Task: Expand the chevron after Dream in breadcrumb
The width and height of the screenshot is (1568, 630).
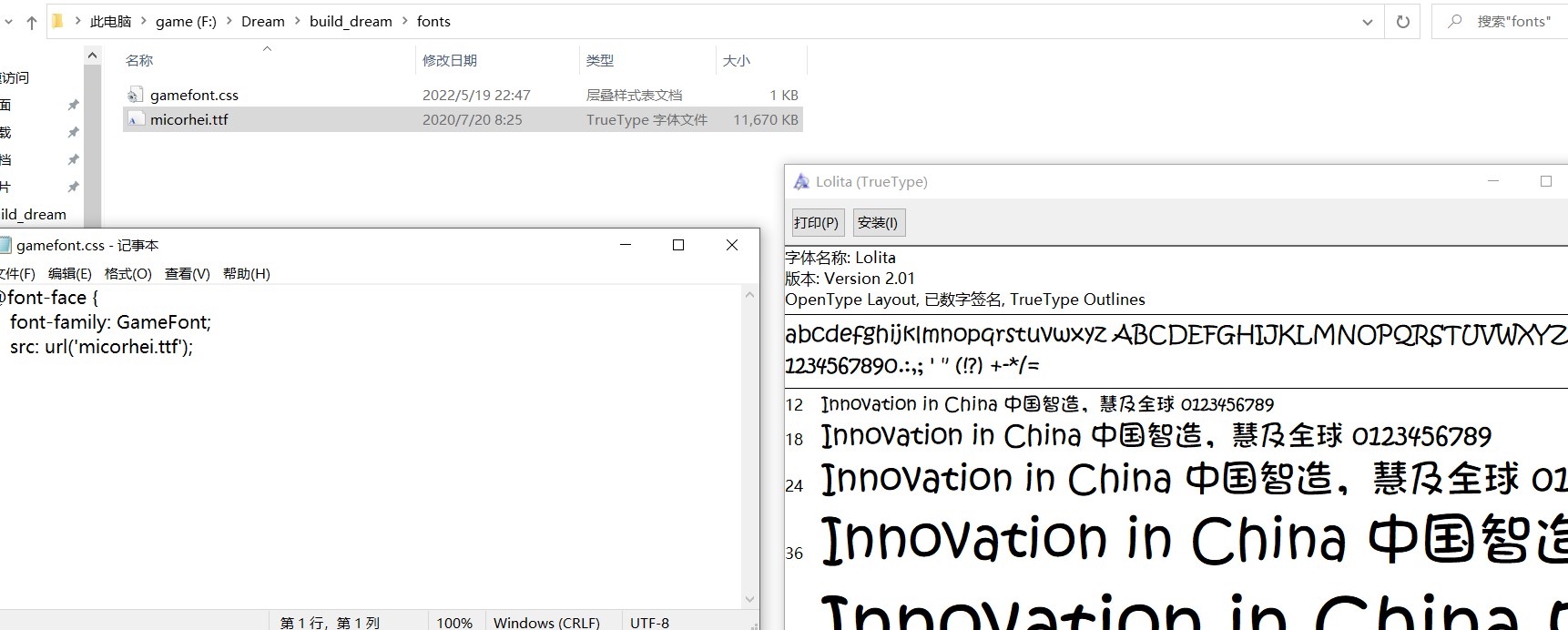Action: pyautogui.click(x=297, y=21)
